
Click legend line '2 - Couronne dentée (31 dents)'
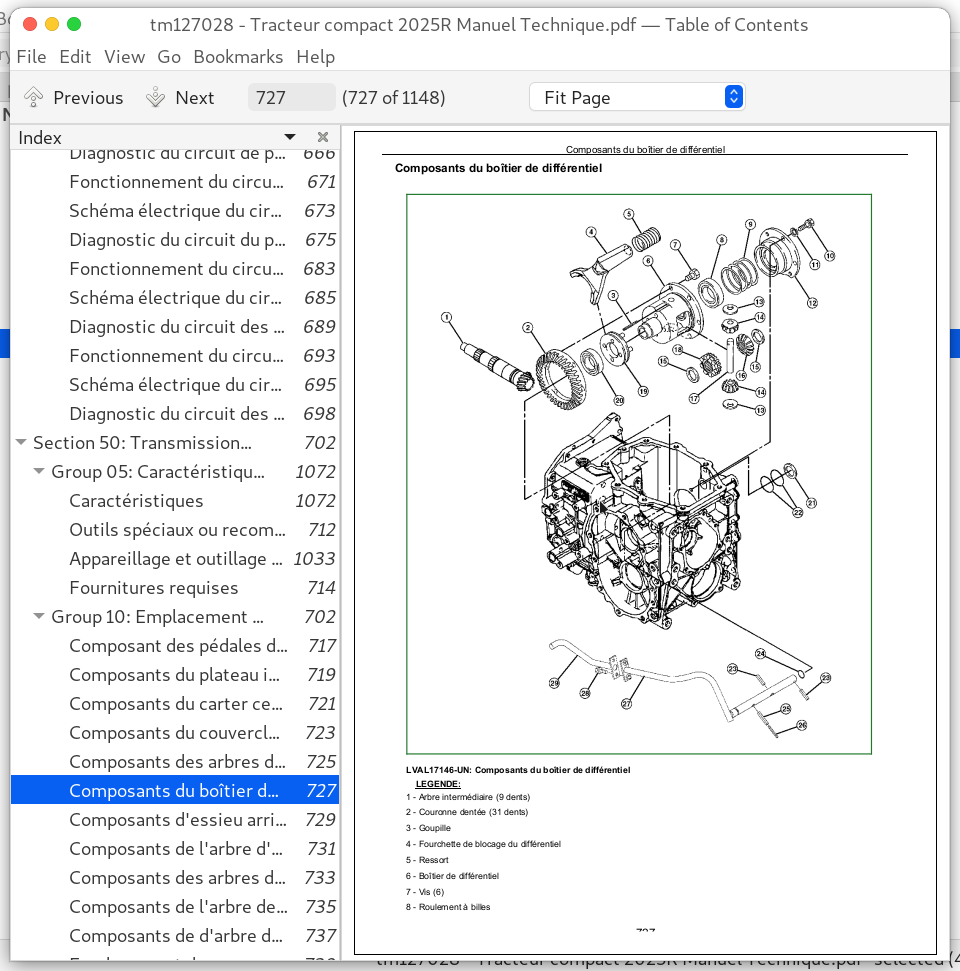click(x=467, y=812)
